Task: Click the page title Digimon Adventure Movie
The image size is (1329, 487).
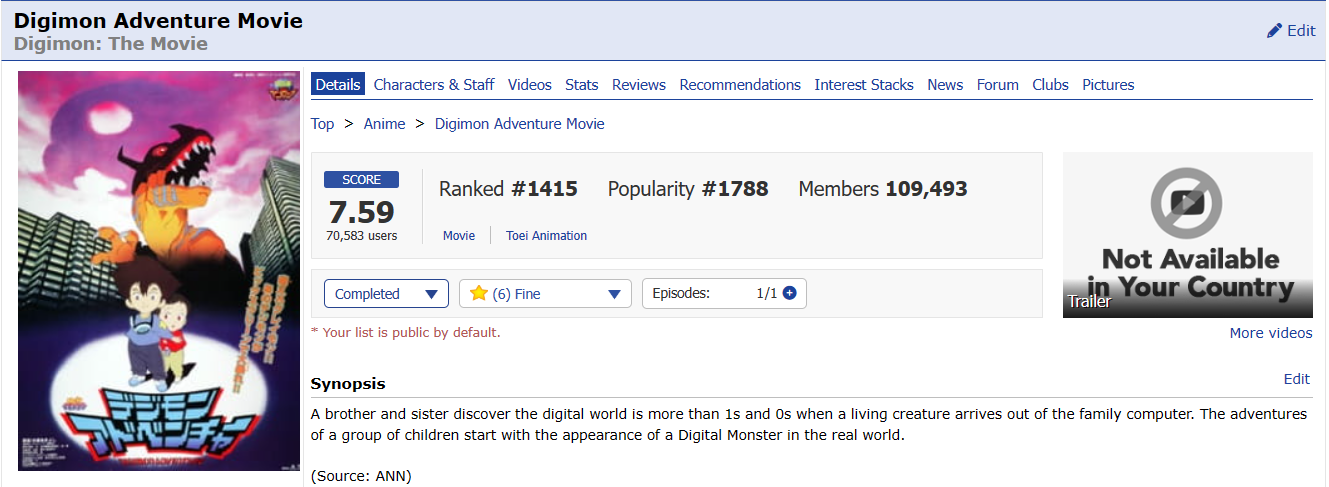Action: coord(158,20)
